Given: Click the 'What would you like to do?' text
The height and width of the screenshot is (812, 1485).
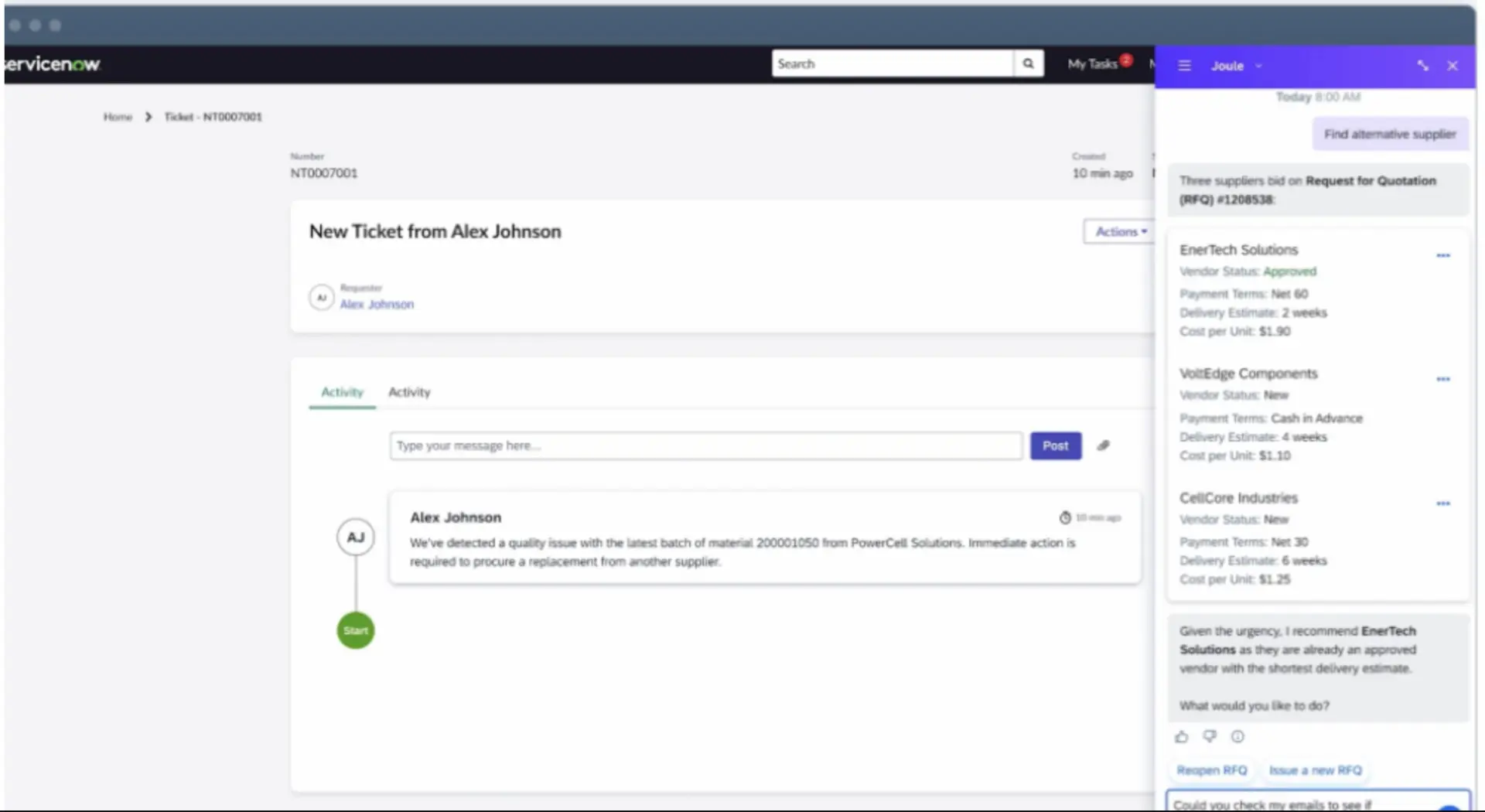Looking at the screenshot, I should click(1255, 706).
